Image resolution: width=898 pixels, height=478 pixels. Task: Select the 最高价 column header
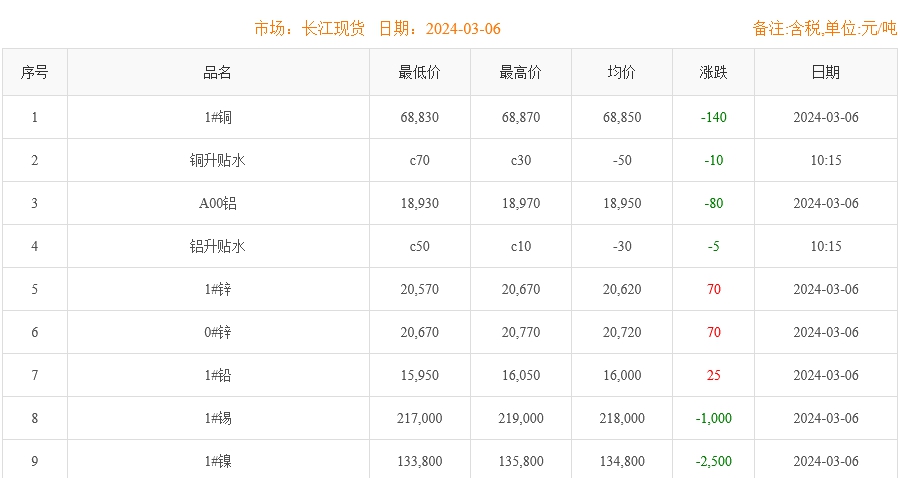pyautogui.click(x=520, y=72)
